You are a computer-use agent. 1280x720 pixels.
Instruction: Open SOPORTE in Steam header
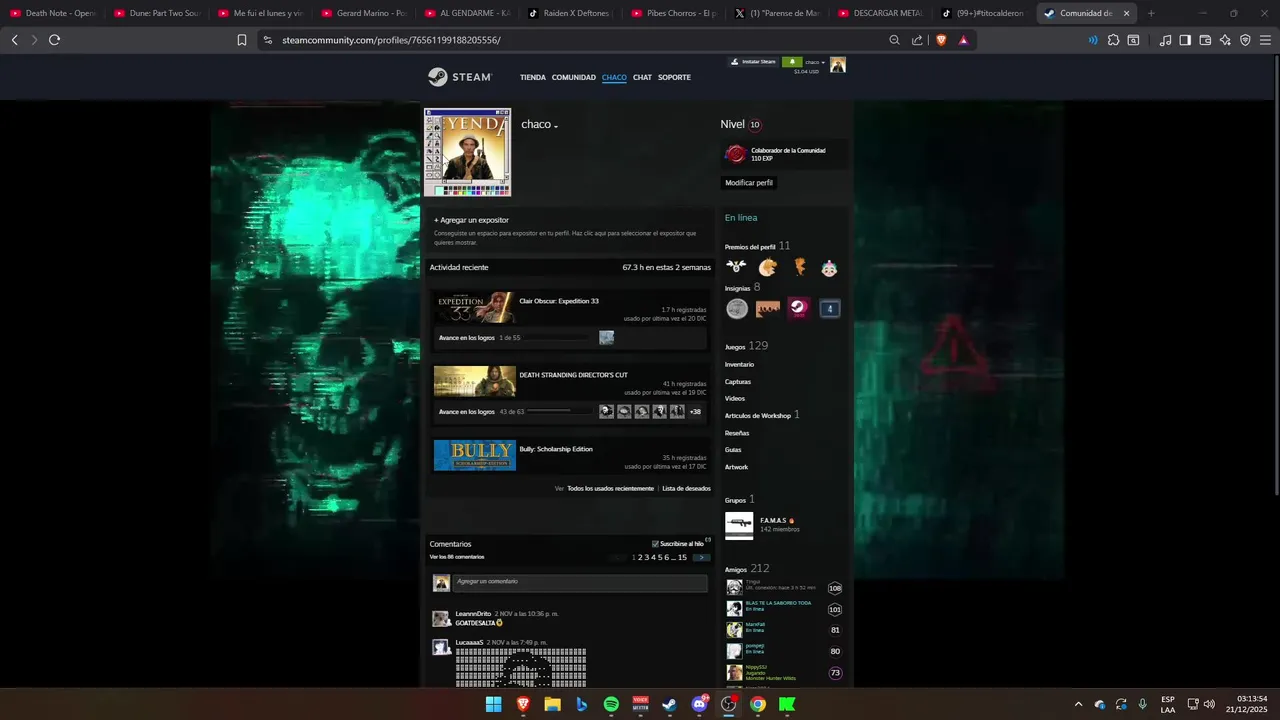(x=674, y=77)
